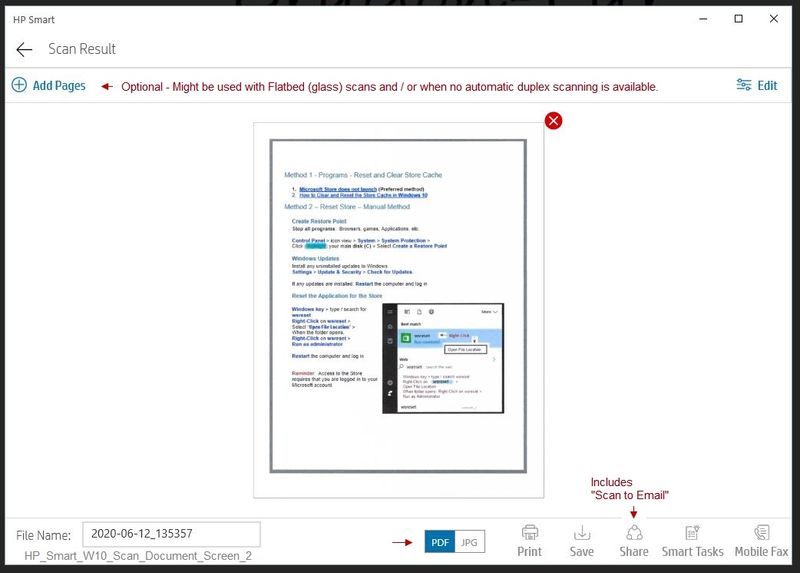Screen dimensions: 800x573
Task: Share the scanned document
Action: coord(634,541)
